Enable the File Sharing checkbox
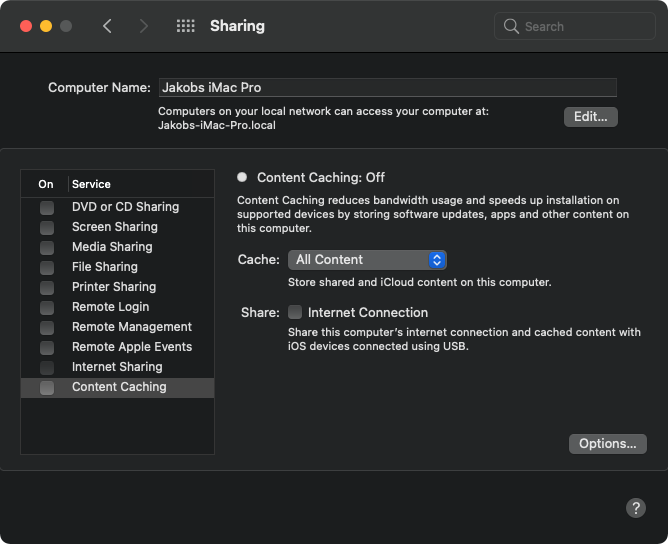This screenshot has width=668, height=544. (x=47, y=267)
